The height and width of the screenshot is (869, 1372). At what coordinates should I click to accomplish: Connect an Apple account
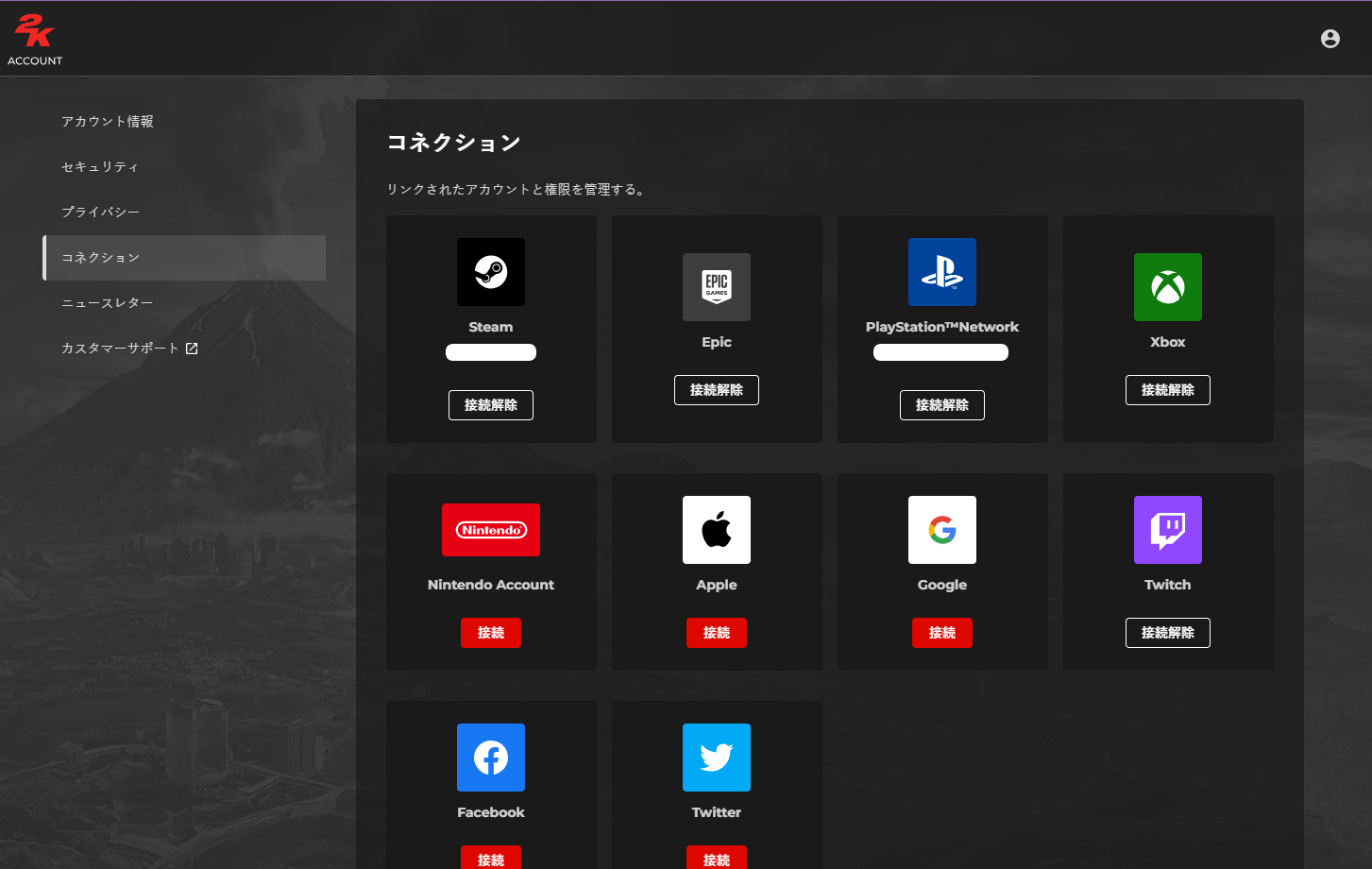coord(717,633)
